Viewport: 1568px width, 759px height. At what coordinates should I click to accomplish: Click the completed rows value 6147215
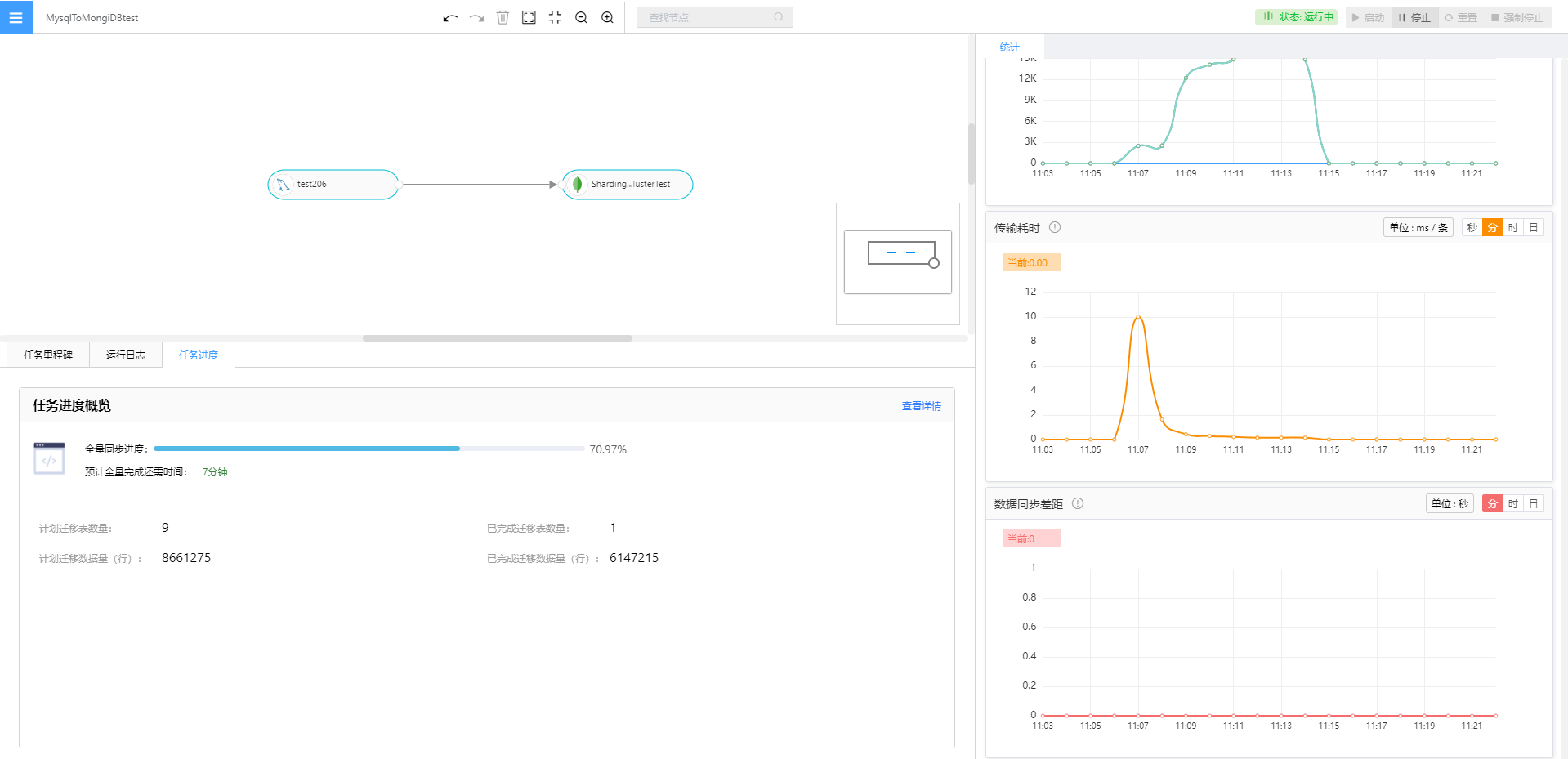pos(634,558)
